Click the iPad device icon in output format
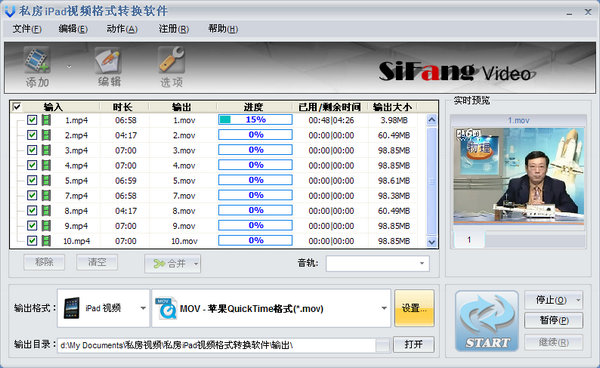 (72, 308)
